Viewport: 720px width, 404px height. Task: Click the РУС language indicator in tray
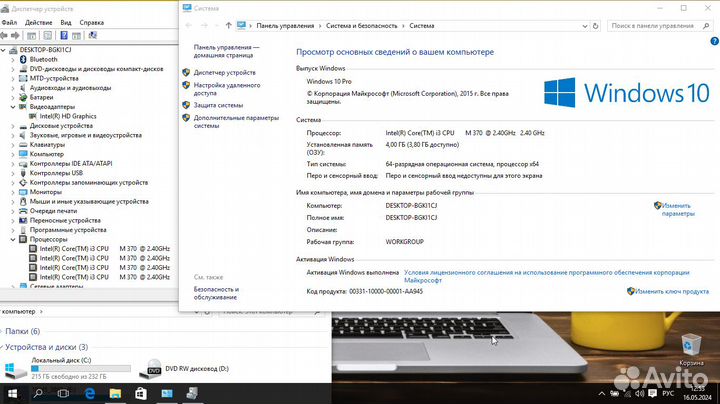(668, 394)
